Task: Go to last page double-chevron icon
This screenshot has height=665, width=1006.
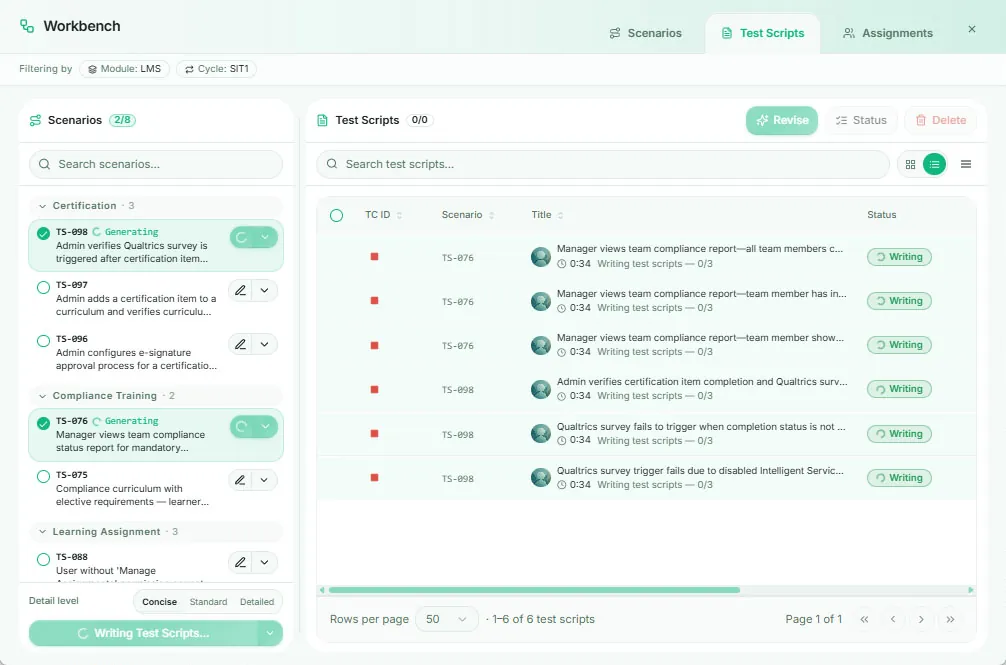Action: (950, 619)
